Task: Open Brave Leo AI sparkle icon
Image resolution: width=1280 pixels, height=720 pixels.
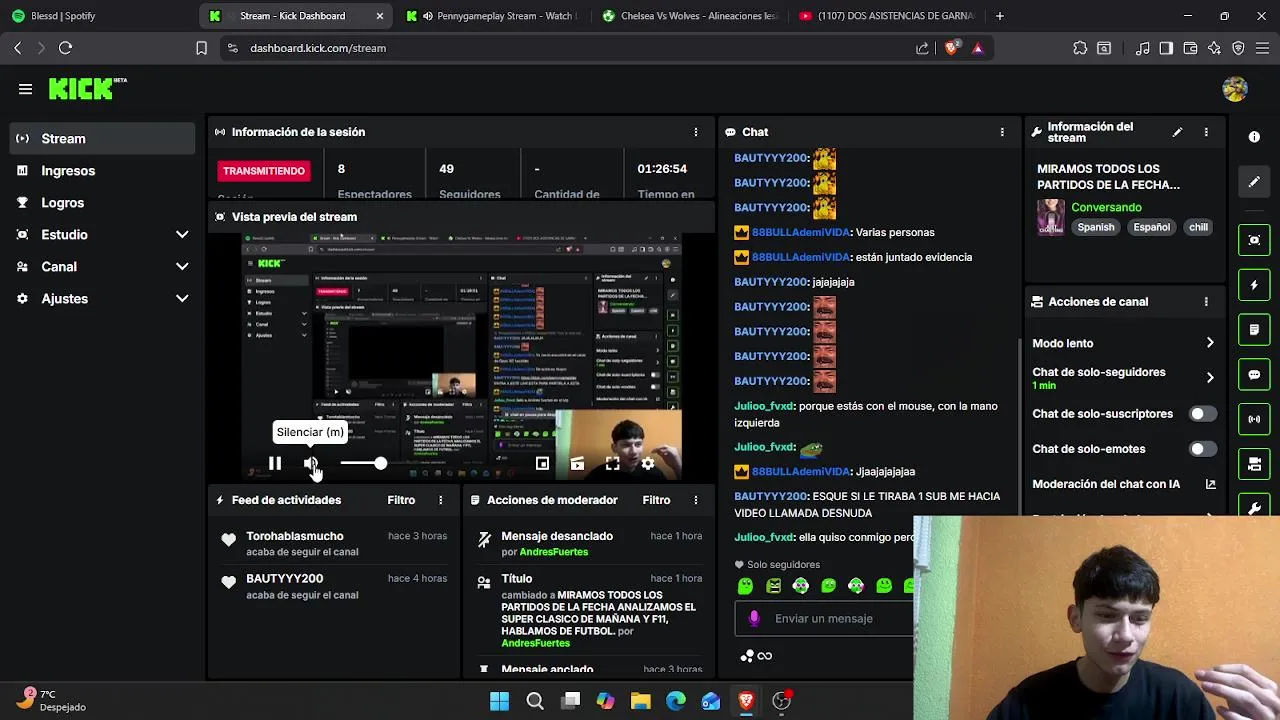Action: coord(1214,48)
